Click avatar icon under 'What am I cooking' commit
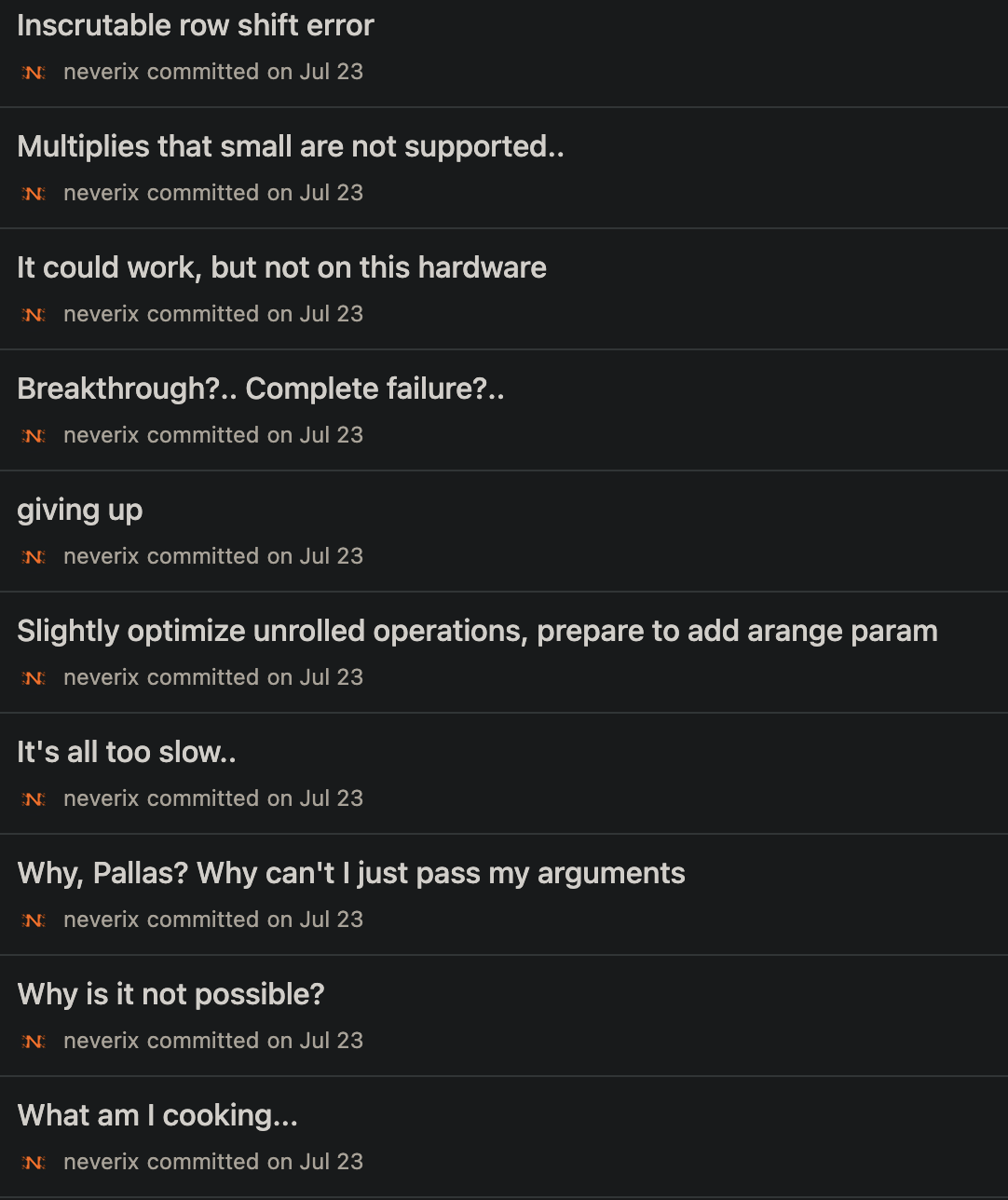The image size is (1008, 1200). pos(34,1163)
